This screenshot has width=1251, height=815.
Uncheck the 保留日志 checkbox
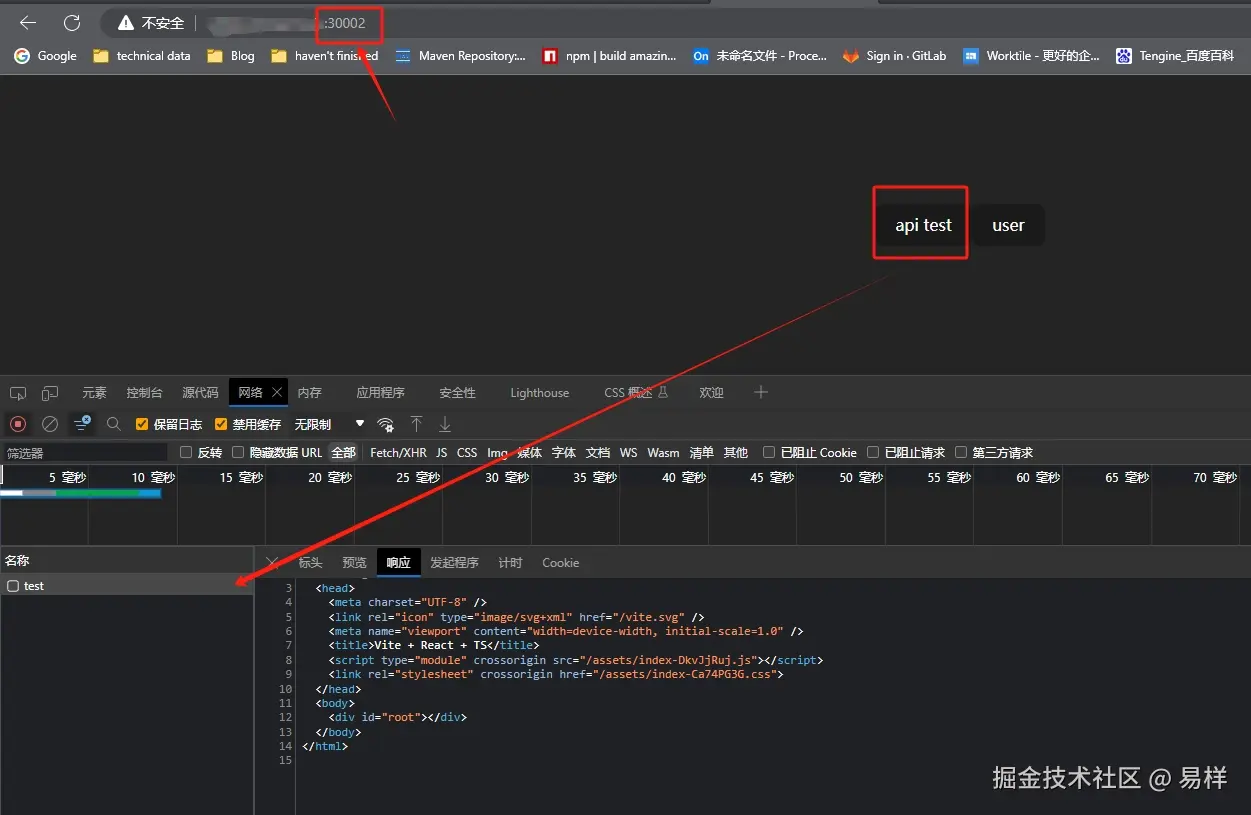pyautogui.click(x=142, y=424)
